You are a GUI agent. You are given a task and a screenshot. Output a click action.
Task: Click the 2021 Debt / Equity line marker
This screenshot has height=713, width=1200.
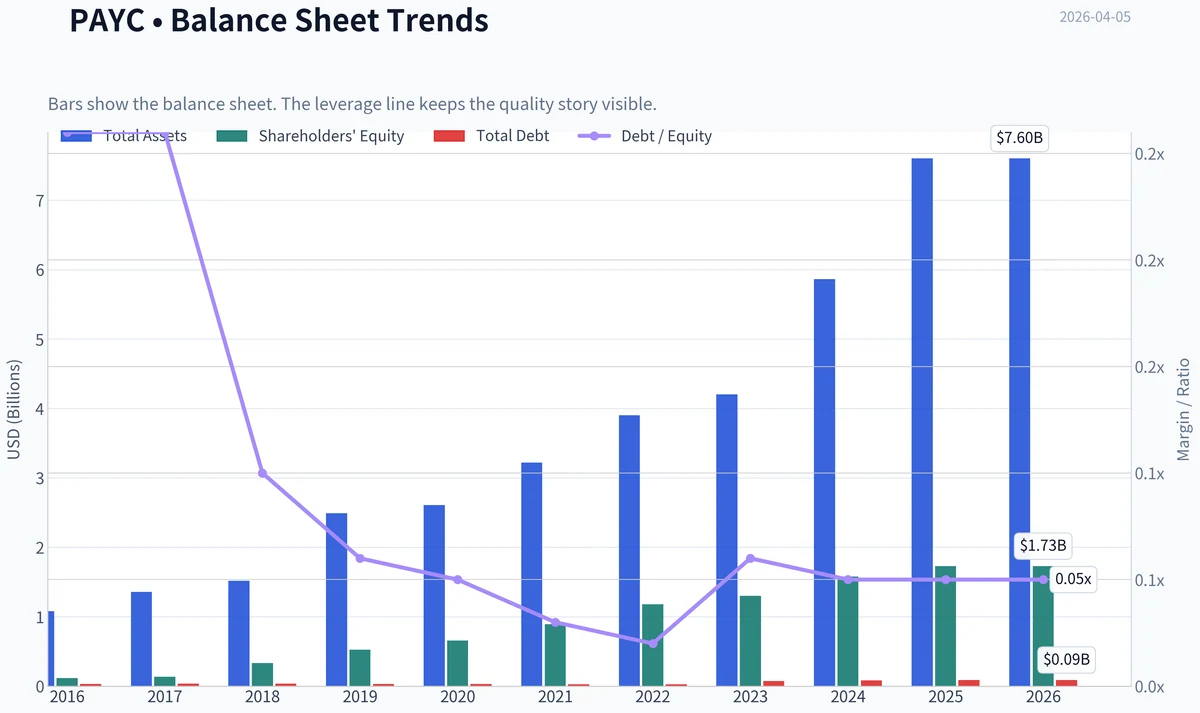(556, 622)
